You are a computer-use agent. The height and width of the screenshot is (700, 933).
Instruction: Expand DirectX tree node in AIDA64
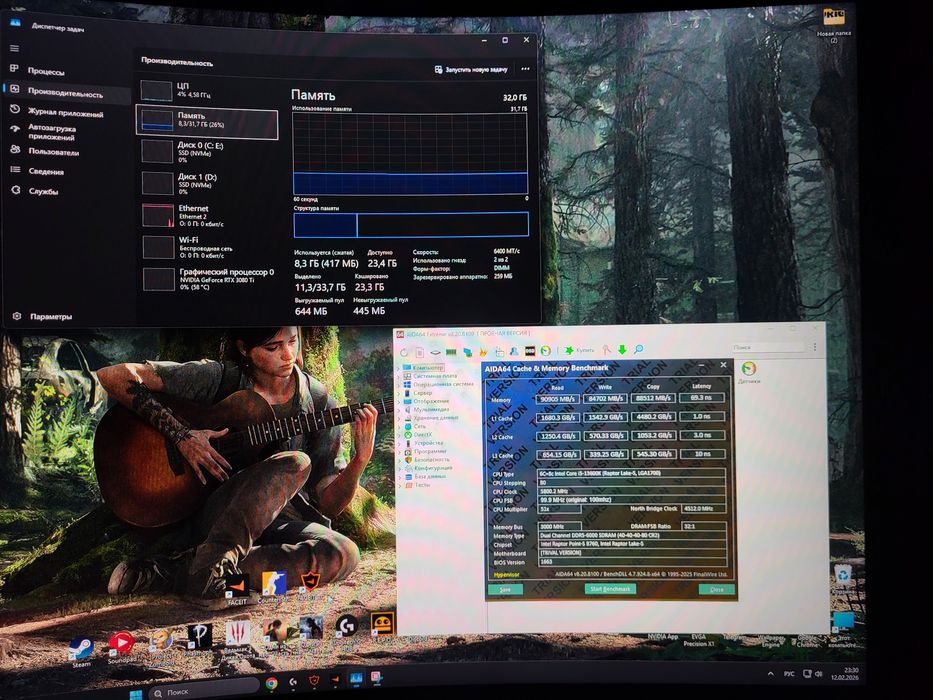click(399, 435)
